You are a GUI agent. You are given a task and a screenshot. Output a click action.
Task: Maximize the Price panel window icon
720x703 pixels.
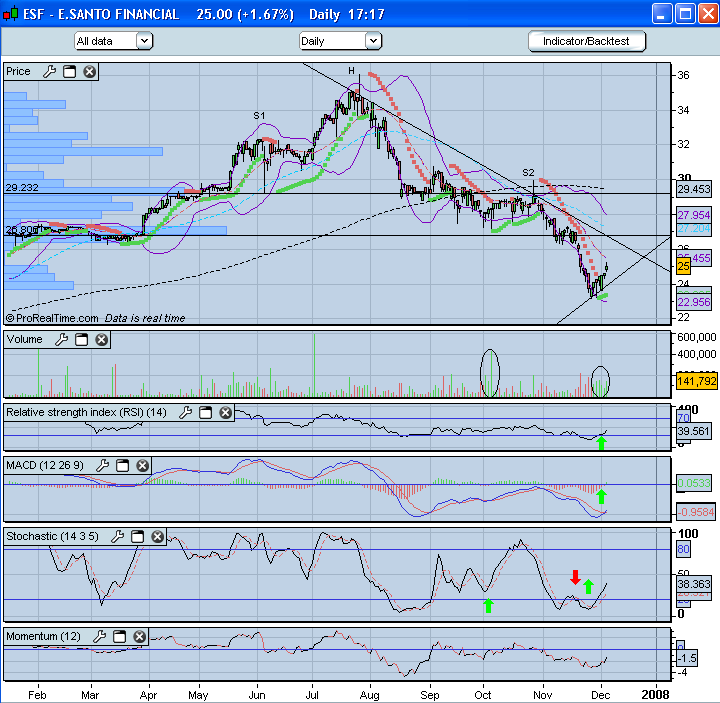pyautogui.click(x=69, y=72)
